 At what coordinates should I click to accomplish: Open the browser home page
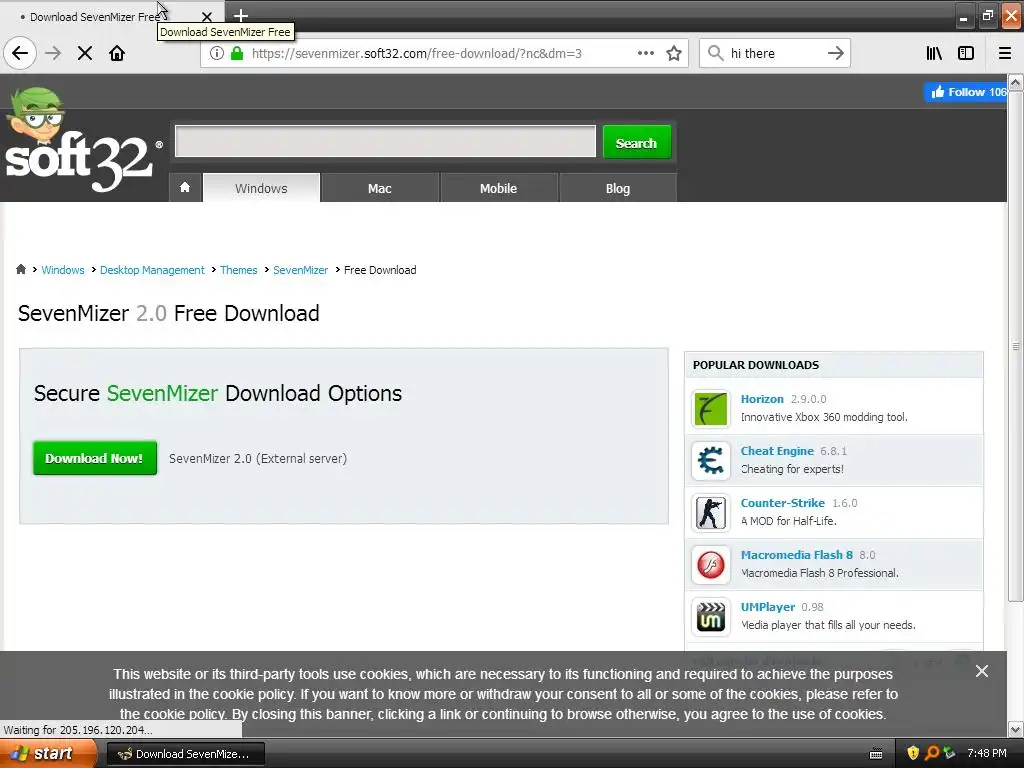pyautogui.click(x=117, y=53)
